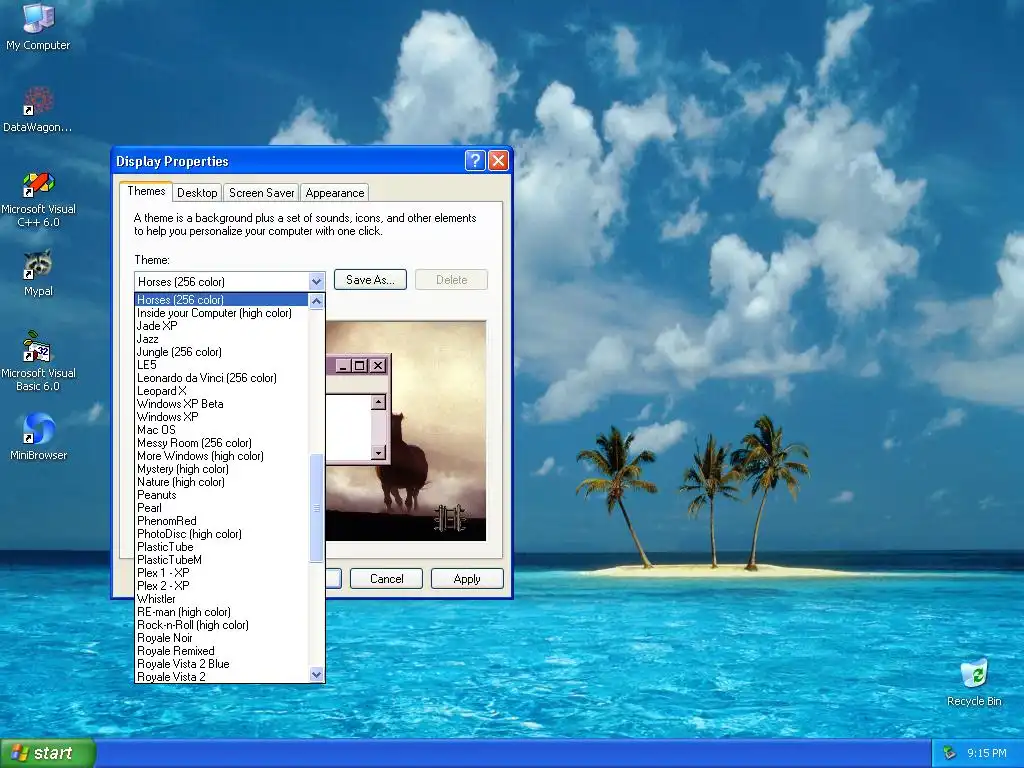
Task: Select the Jazz theme
Action: (x=221, y=339)
